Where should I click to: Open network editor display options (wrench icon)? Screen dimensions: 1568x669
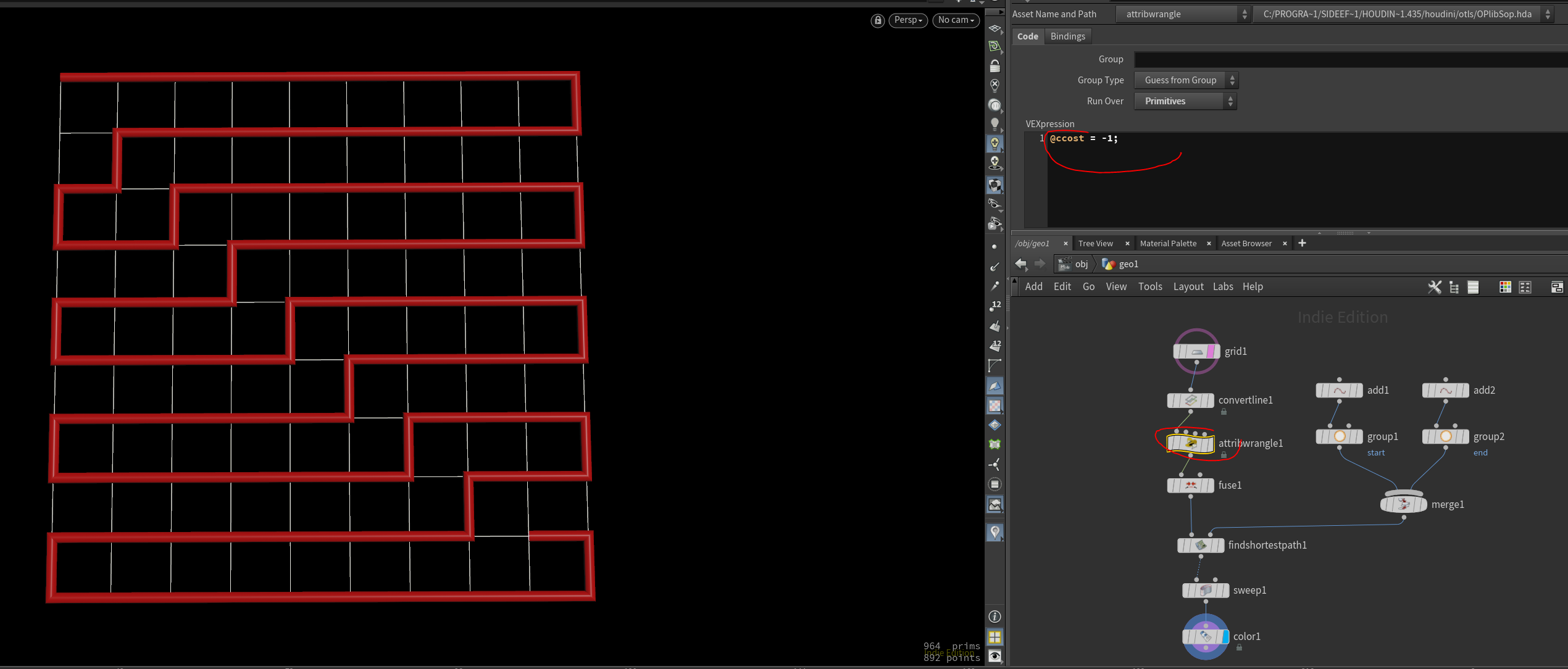1434,287
